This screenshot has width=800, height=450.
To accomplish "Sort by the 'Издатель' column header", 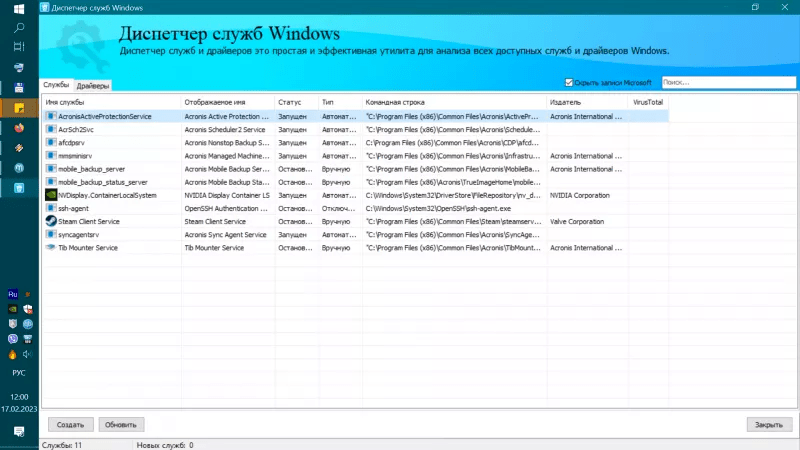I will click(587, 102).
